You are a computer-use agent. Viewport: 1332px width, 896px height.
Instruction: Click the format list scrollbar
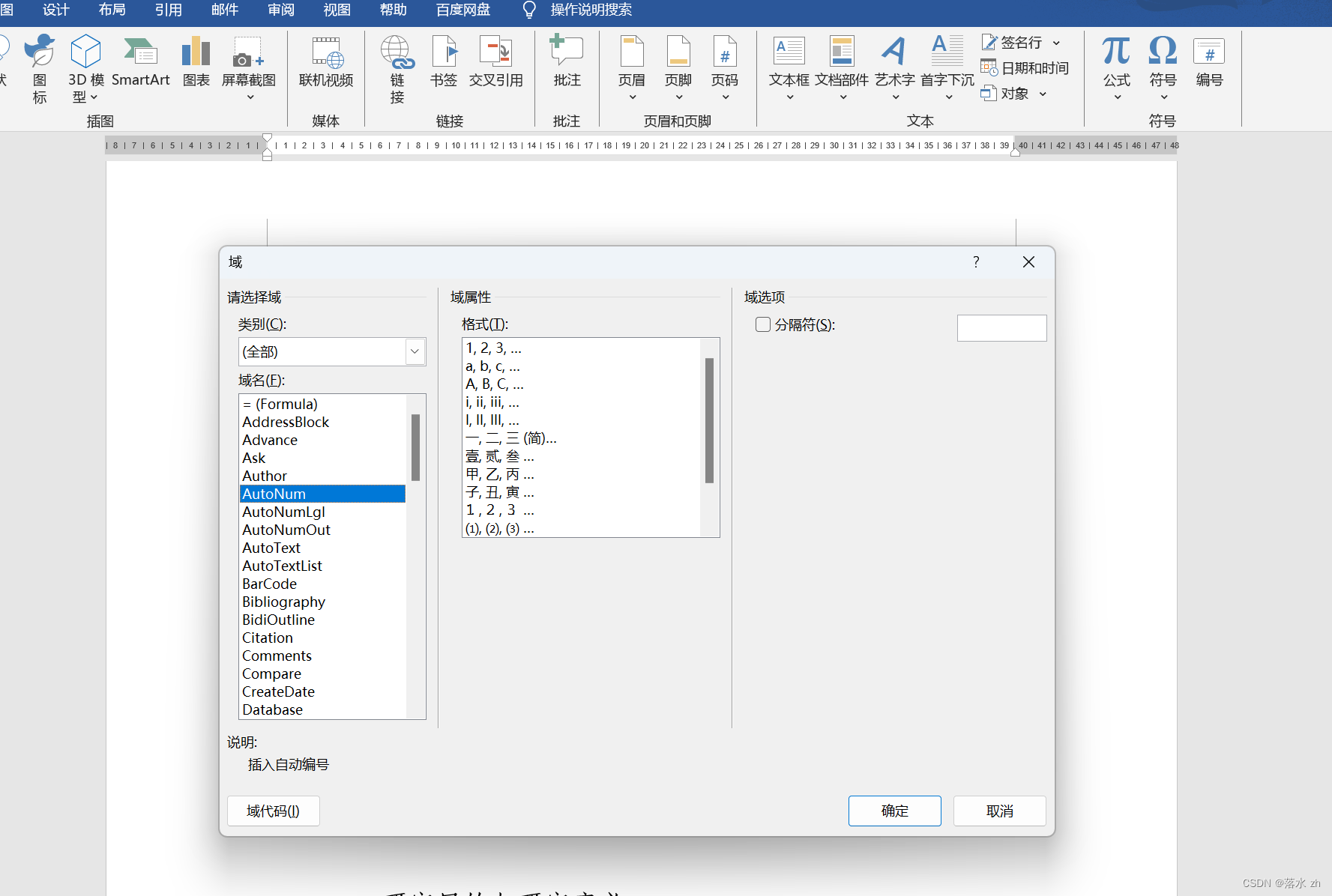[x=709, y=420]
